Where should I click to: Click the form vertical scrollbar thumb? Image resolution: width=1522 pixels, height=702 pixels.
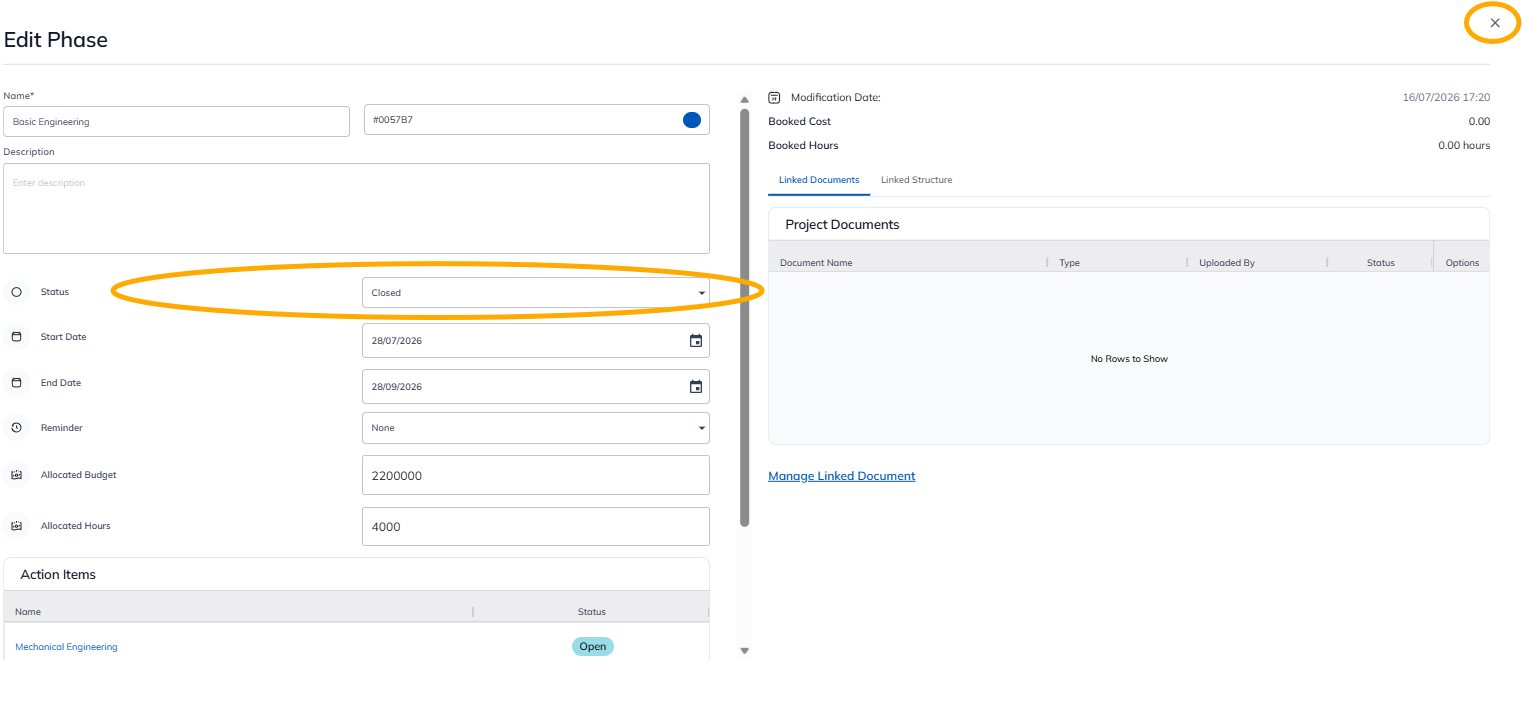(x=744, y=318)
